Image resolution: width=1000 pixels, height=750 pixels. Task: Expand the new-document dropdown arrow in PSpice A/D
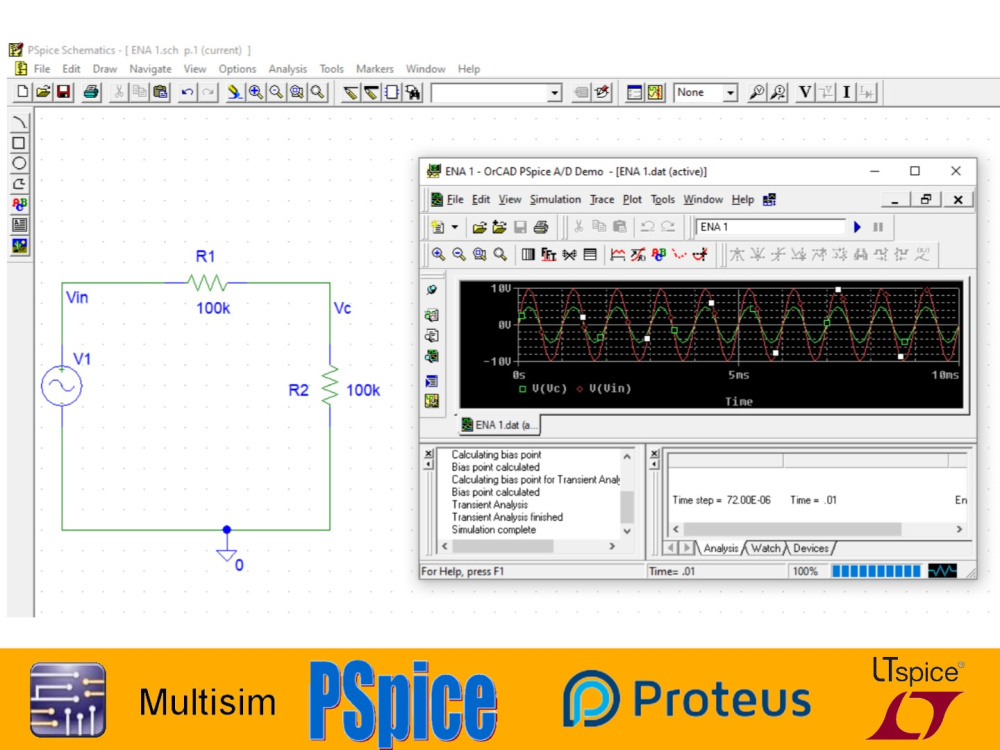453,227
